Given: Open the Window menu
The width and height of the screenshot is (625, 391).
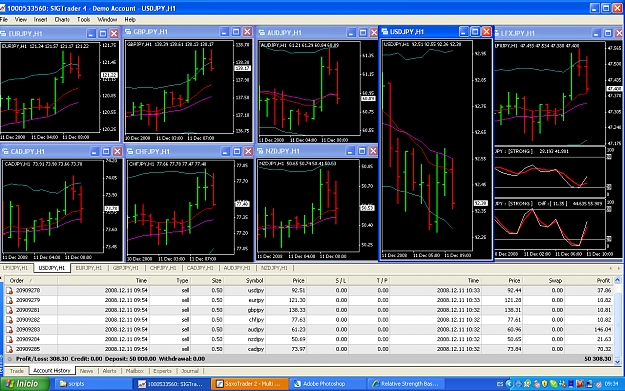Looking at the screenshot, I should 107,19.
